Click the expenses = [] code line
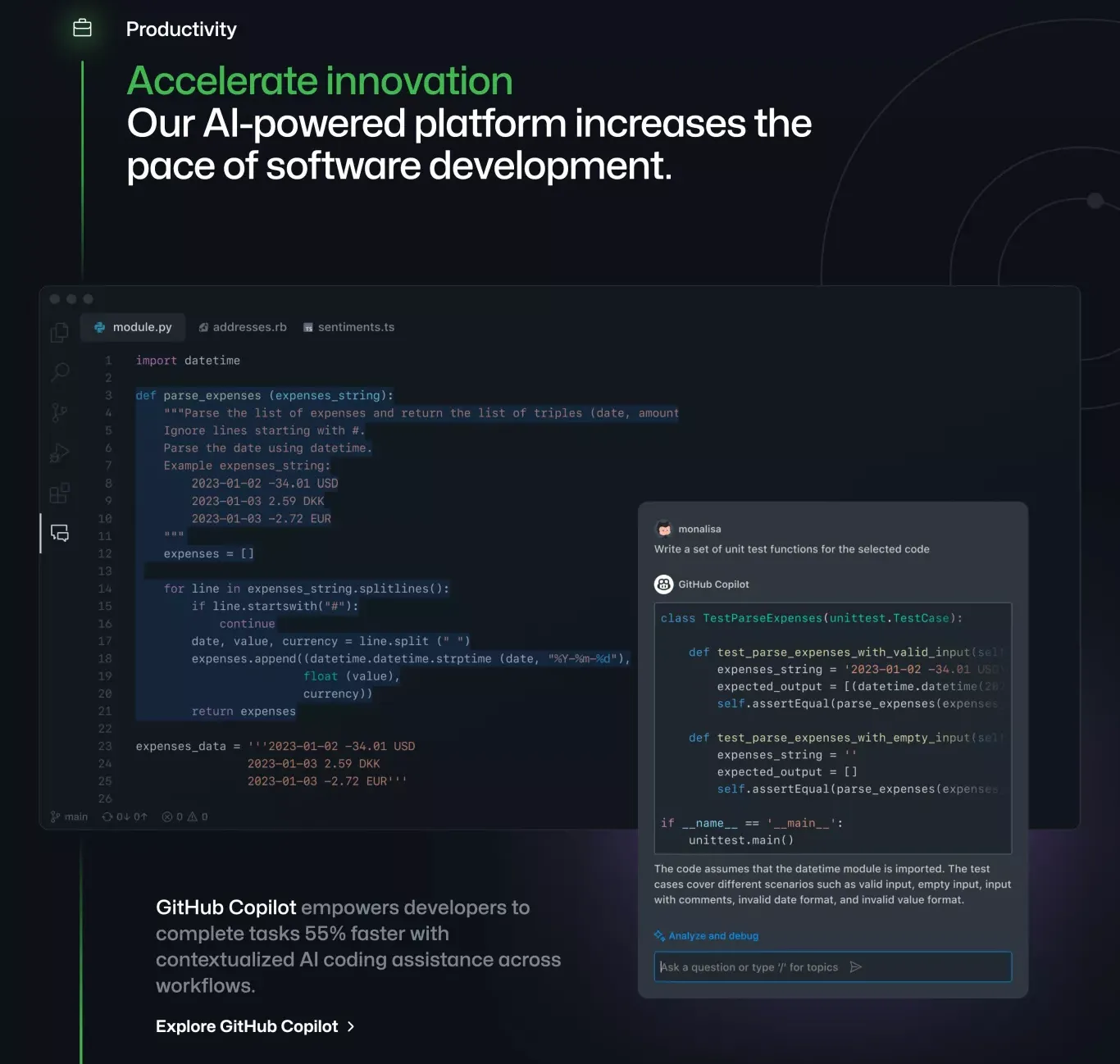1120x1064 pixels. click(208, 554)
